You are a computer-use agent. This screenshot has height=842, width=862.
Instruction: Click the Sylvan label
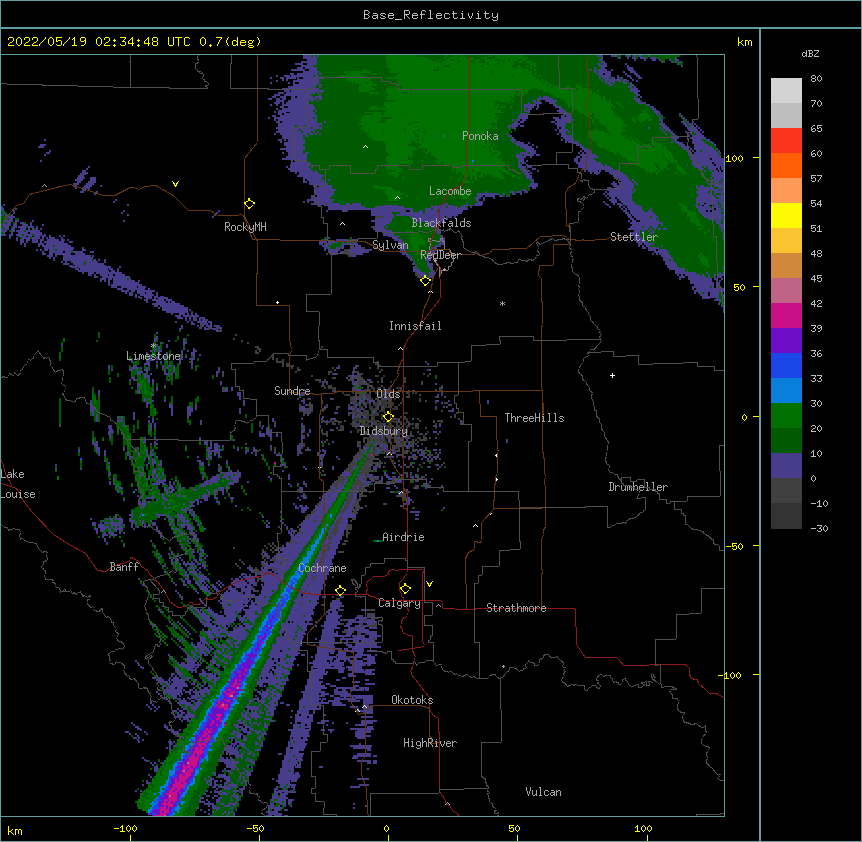click(390, 245)
